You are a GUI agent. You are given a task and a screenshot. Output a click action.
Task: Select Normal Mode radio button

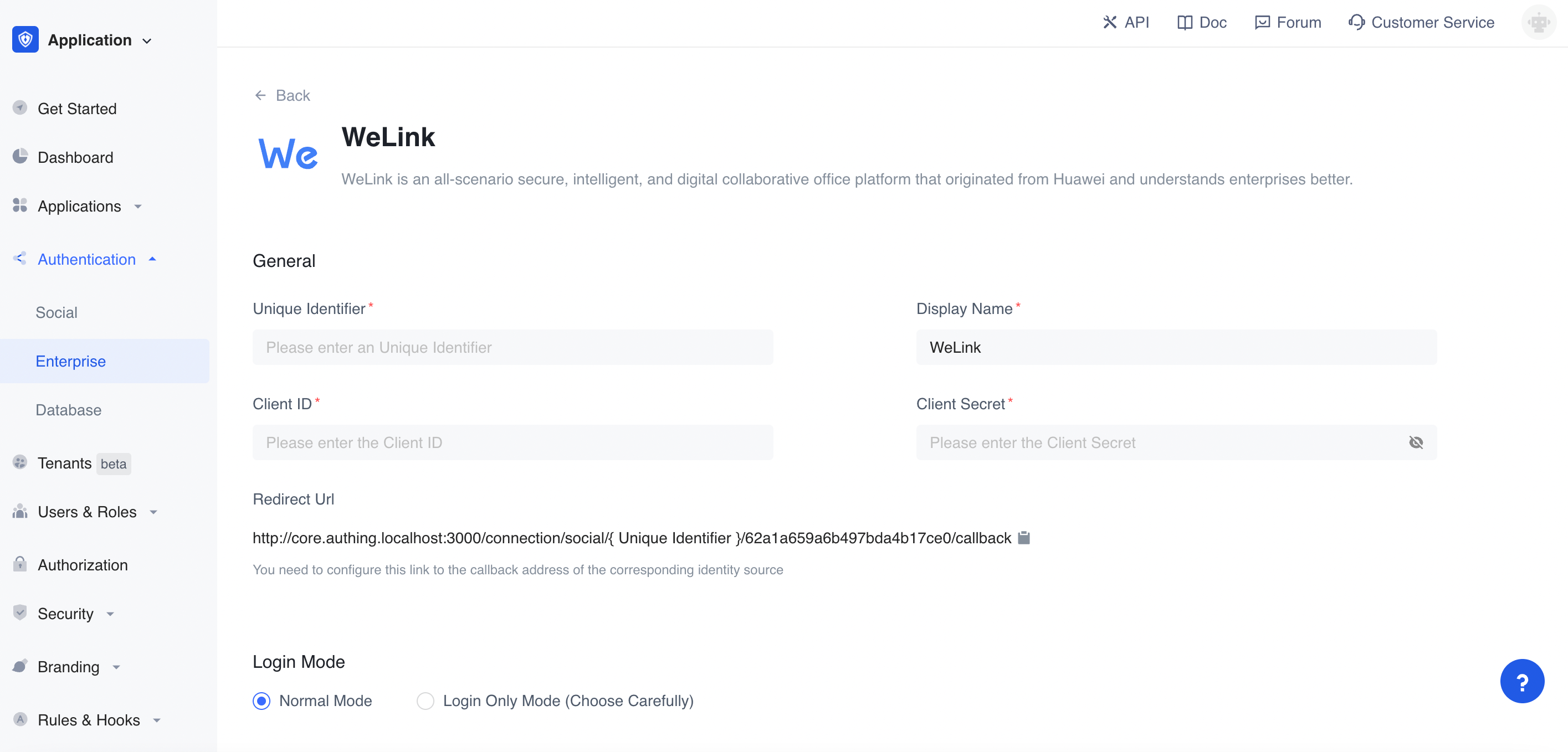(262, 701)
